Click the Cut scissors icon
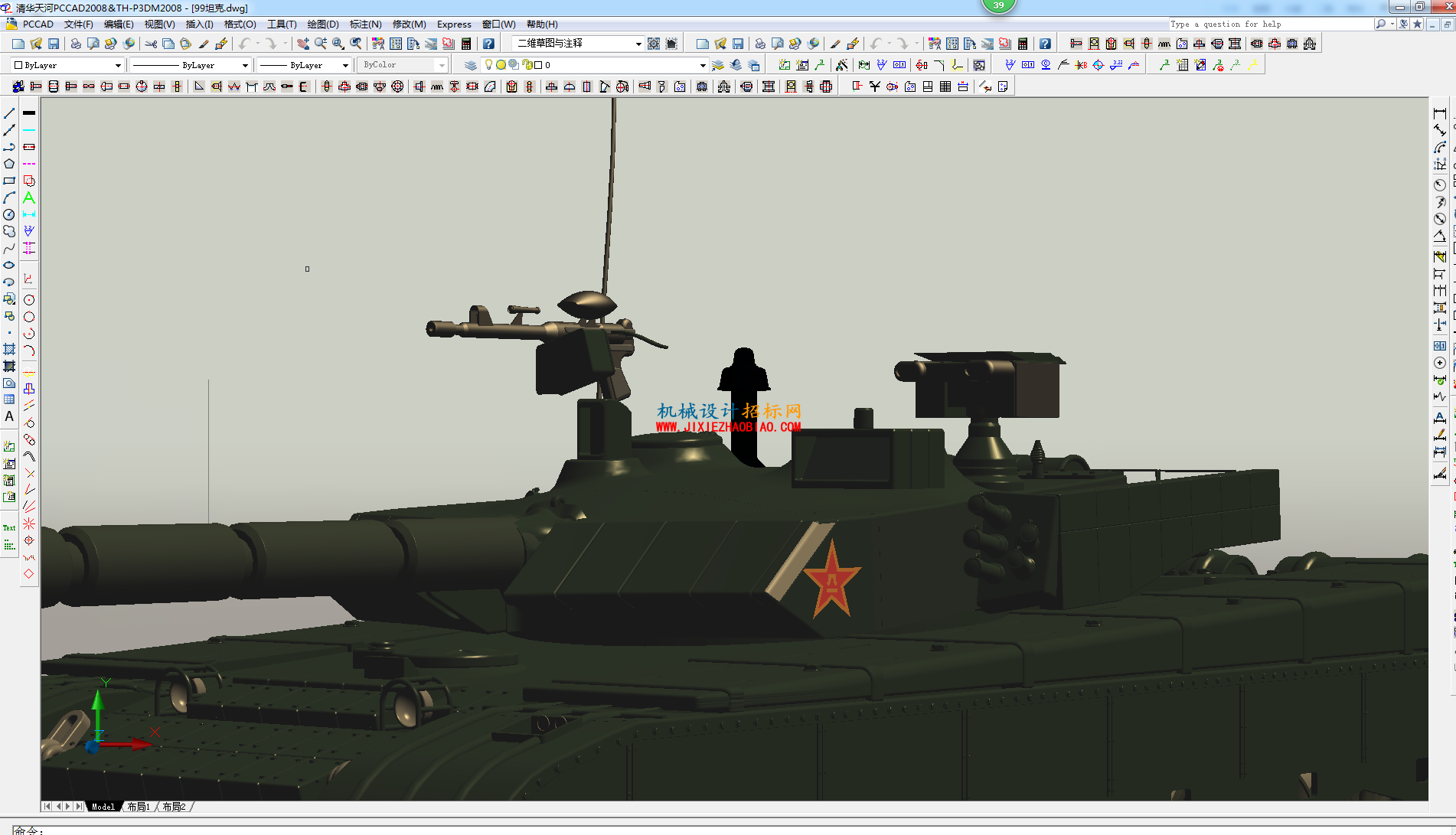 click(151, 44)
